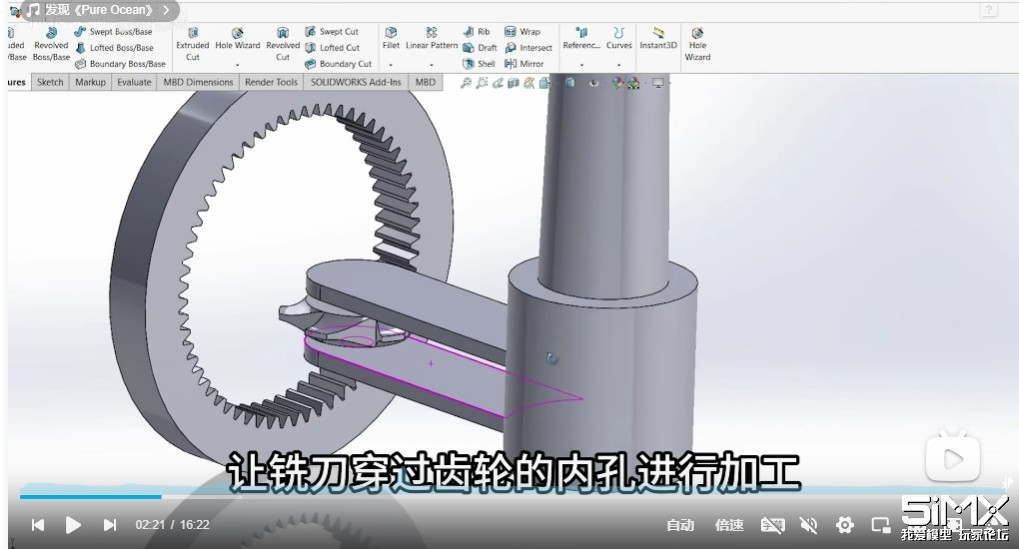The height and width of the screenshot is (549, 1019).
Task: Click the 02:21 / 16:22 time display
Action: pos(172,525)
